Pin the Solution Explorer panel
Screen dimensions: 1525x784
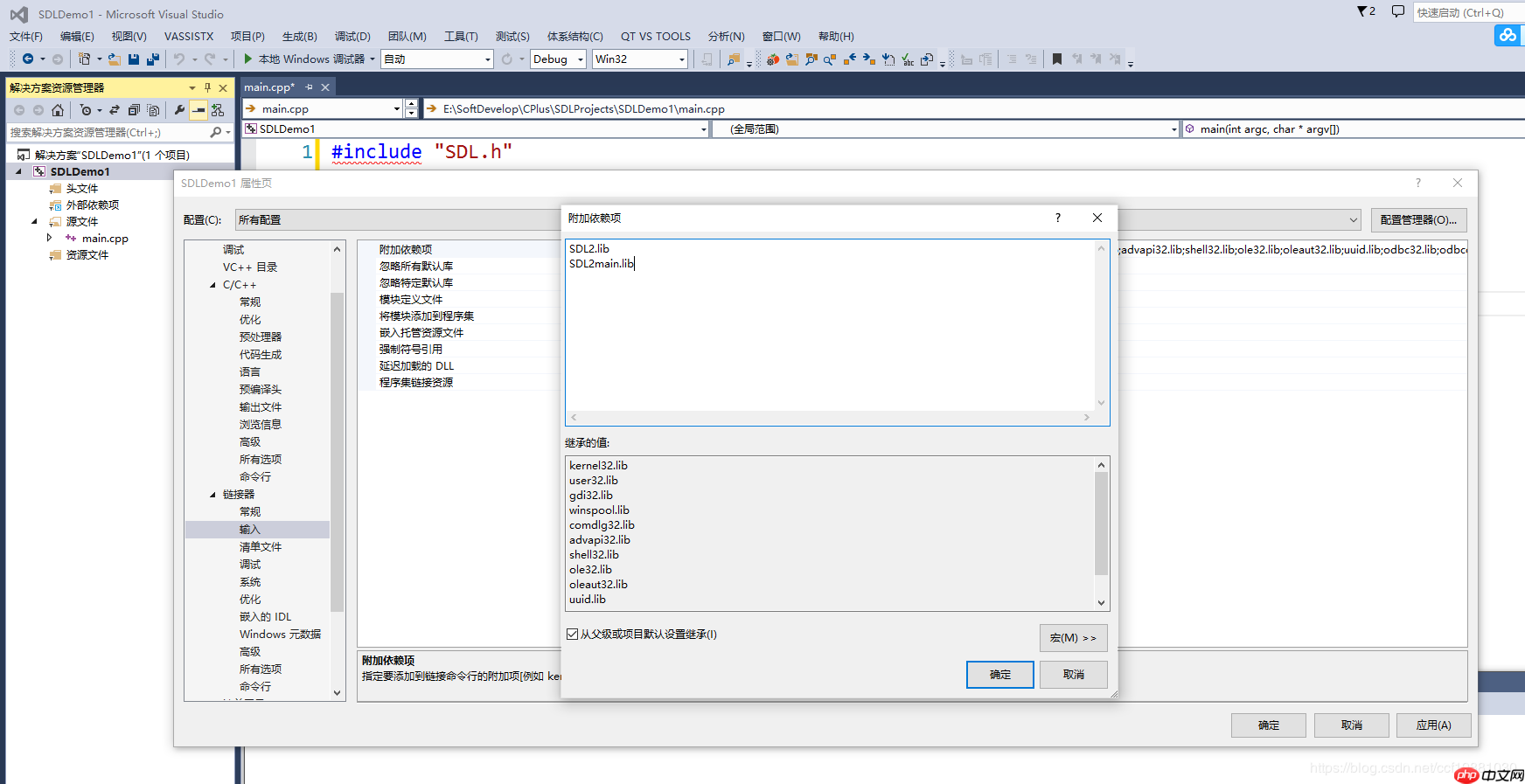(x=207, y=87)
